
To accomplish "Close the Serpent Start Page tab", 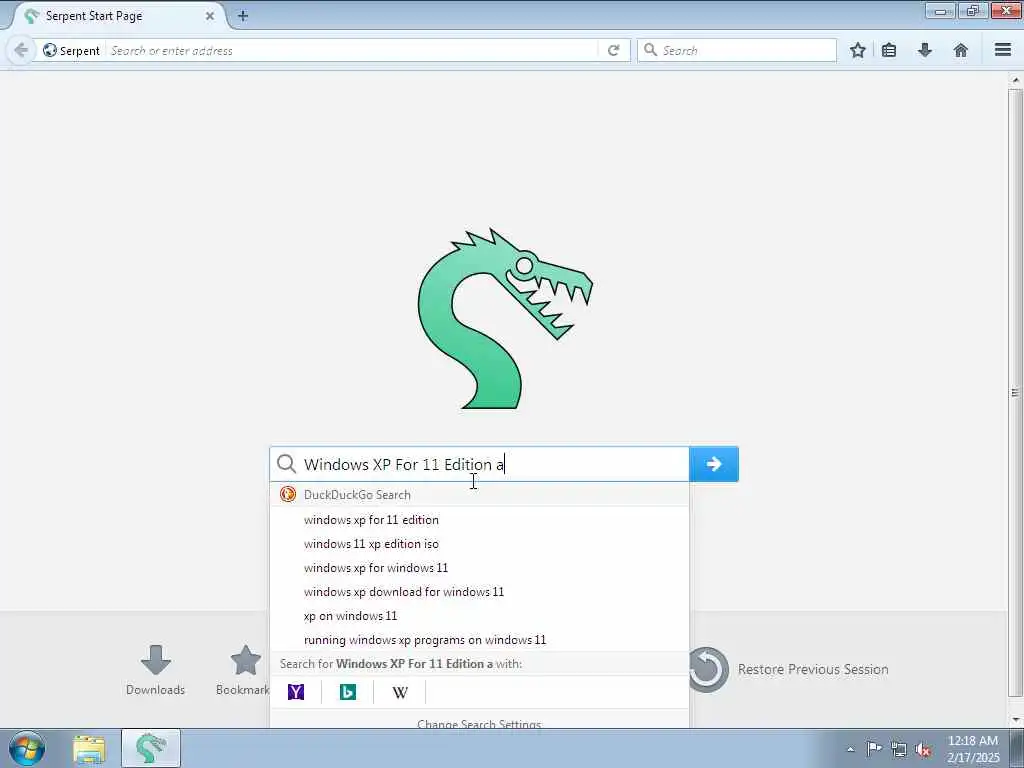I will pyautogui.click(x=210, y=16).
